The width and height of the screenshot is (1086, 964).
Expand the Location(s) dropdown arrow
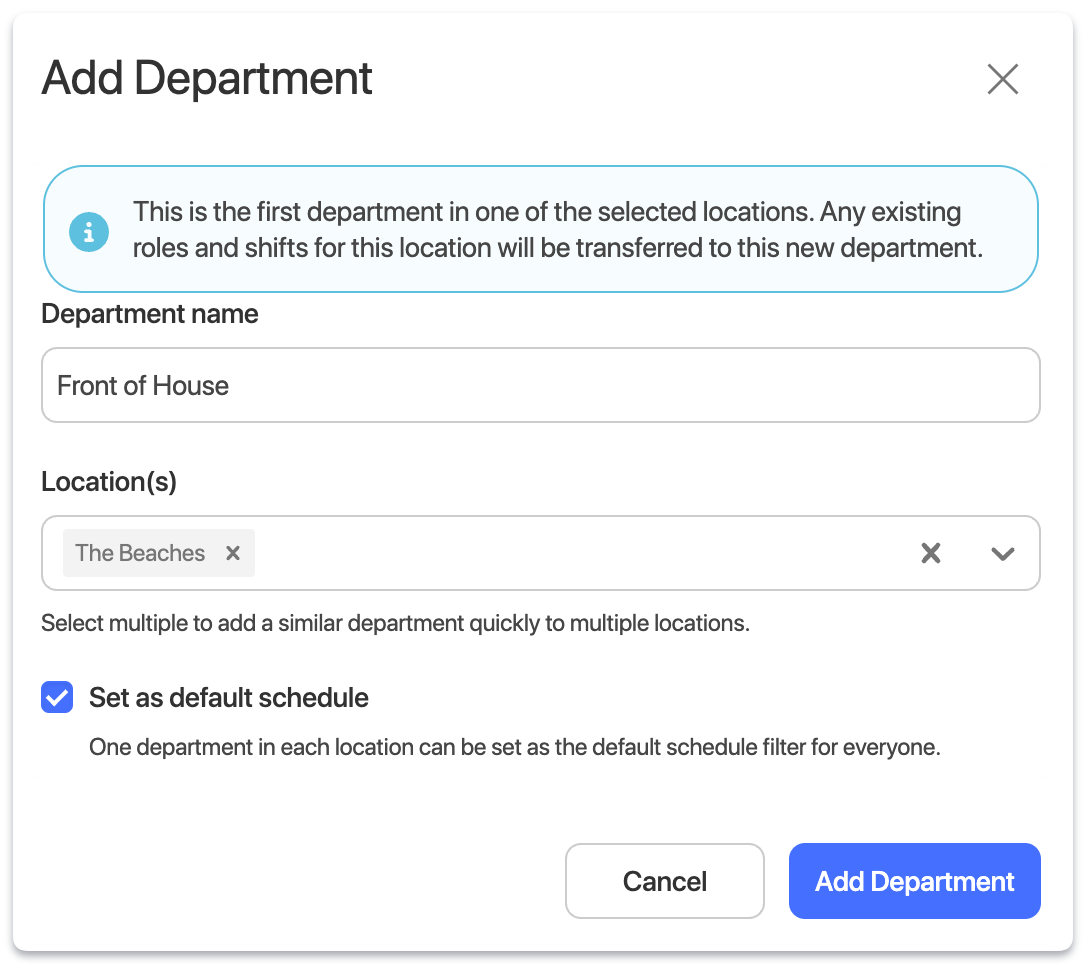tap(1002, 553)
